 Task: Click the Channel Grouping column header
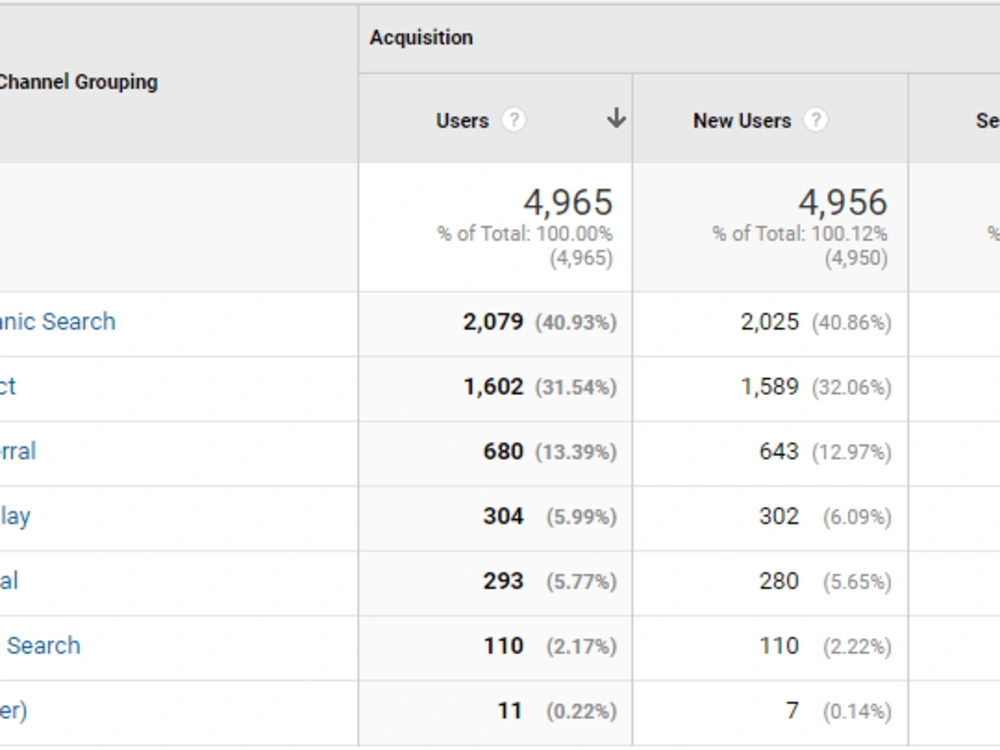click(78, 82)
